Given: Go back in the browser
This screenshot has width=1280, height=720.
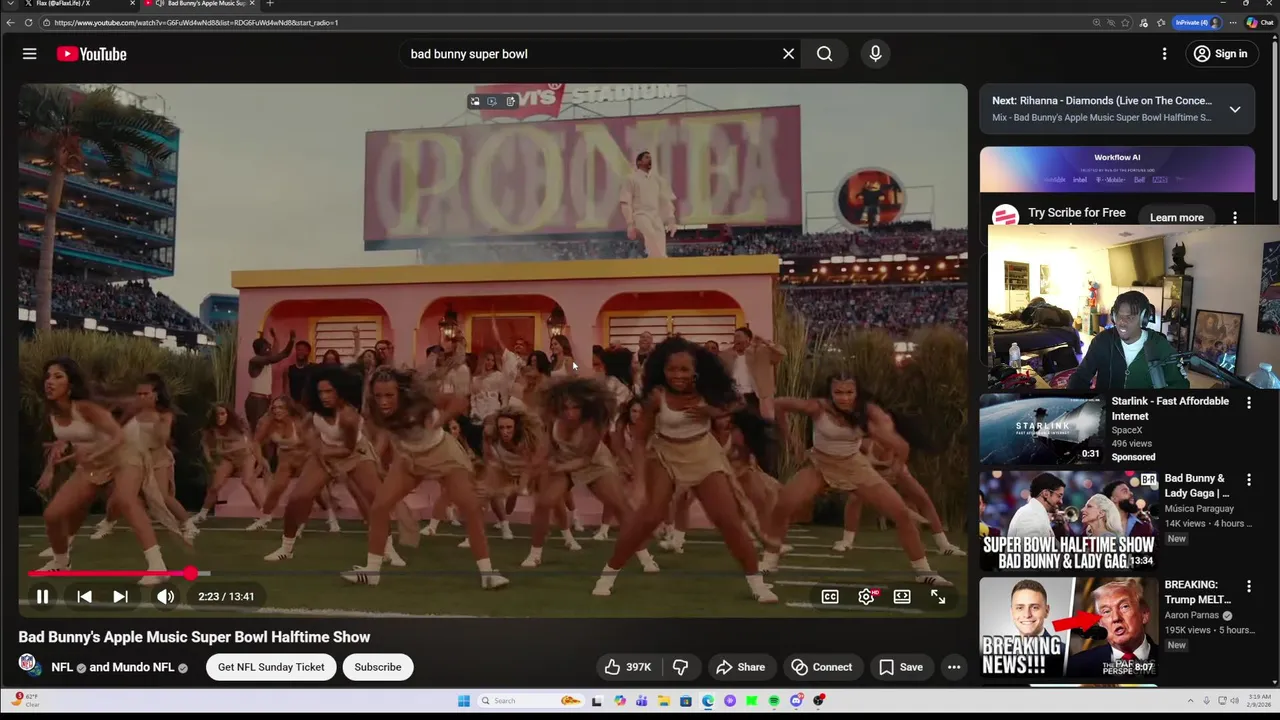Looking at the screenshot, I should point(10,22).
